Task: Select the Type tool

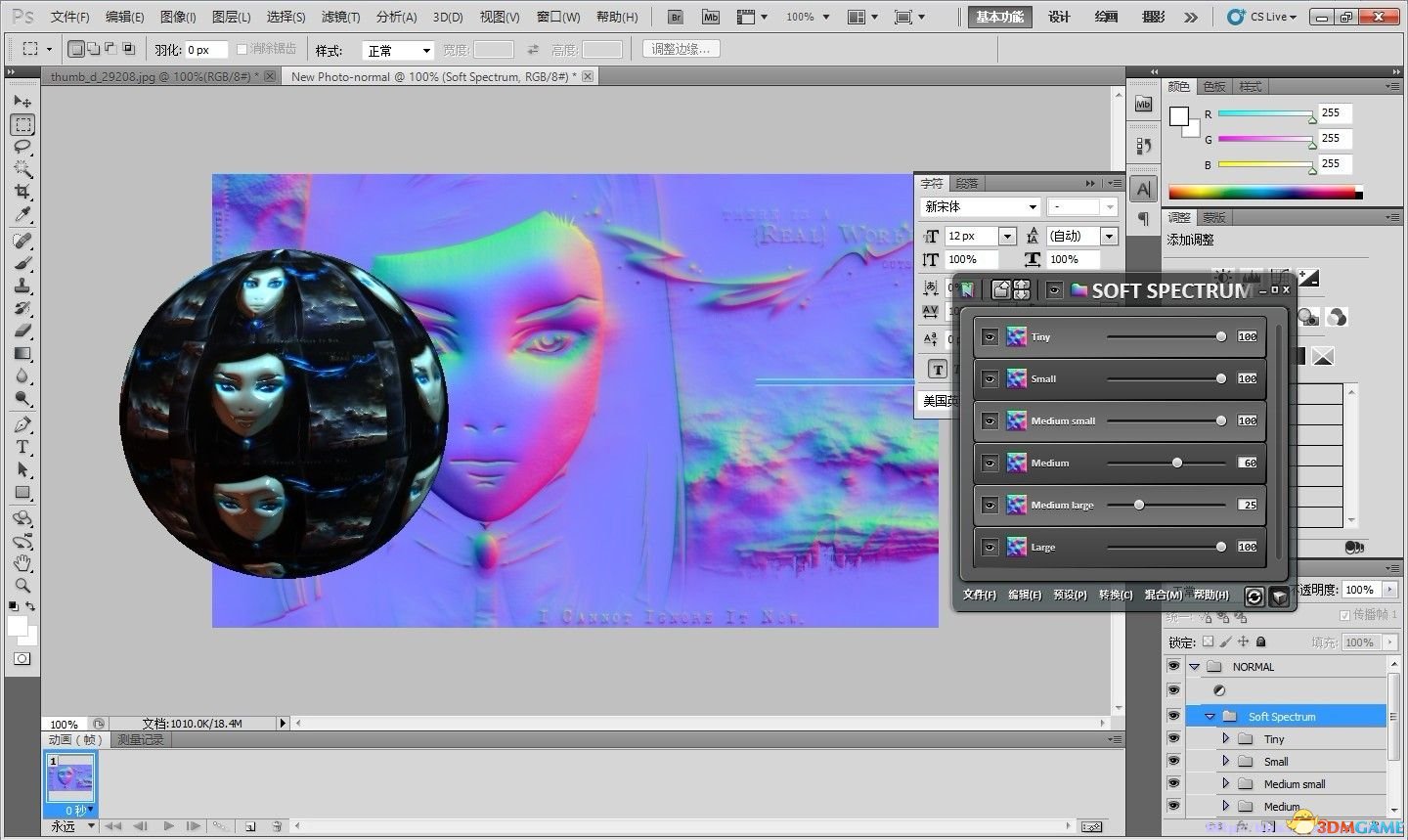Action: point(22,447)
